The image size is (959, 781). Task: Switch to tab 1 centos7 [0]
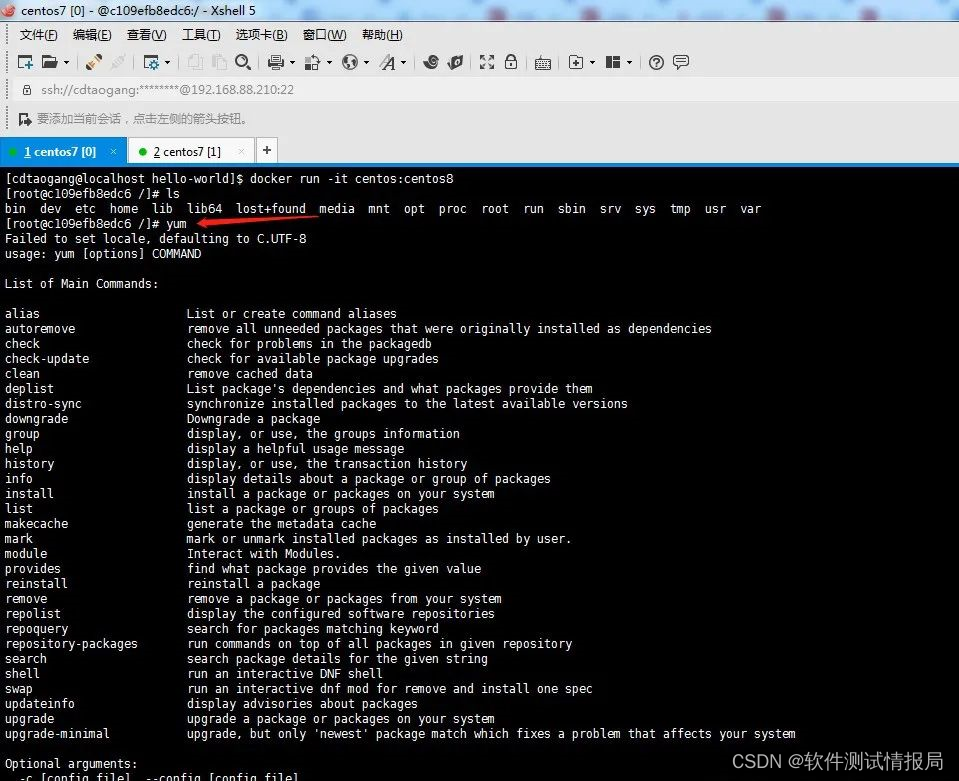click(60, 152)
